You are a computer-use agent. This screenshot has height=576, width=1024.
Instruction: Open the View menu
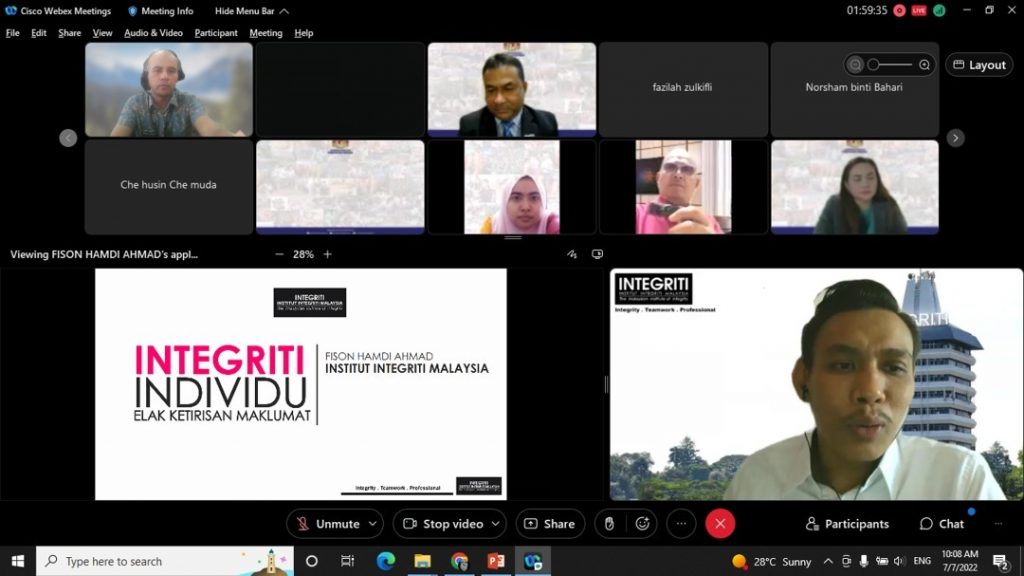(x=102, y=33)
